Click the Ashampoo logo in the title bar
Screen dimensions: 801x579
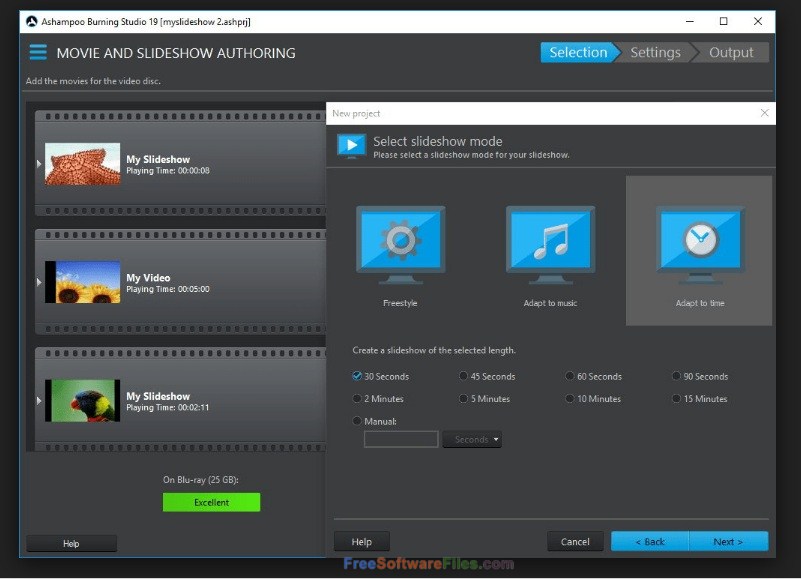point(32,21)
